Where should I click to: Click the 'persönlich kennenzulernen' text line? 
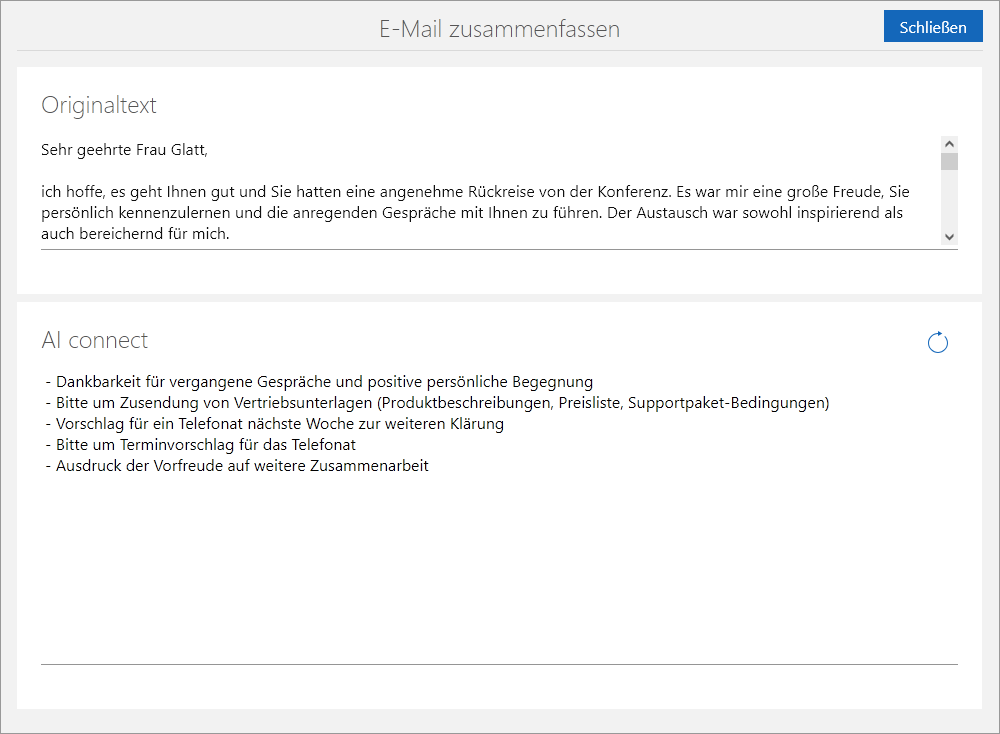(300, 214)
